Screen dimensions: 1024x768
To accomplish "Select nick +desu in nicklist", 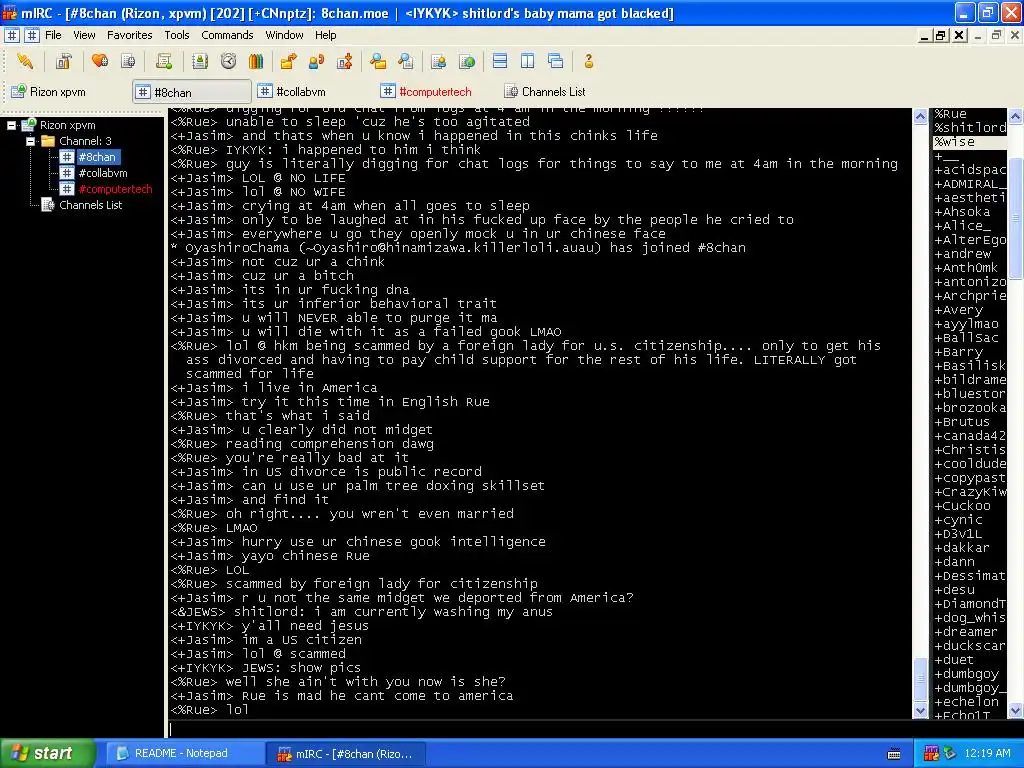I will click(x=954, y=589).
